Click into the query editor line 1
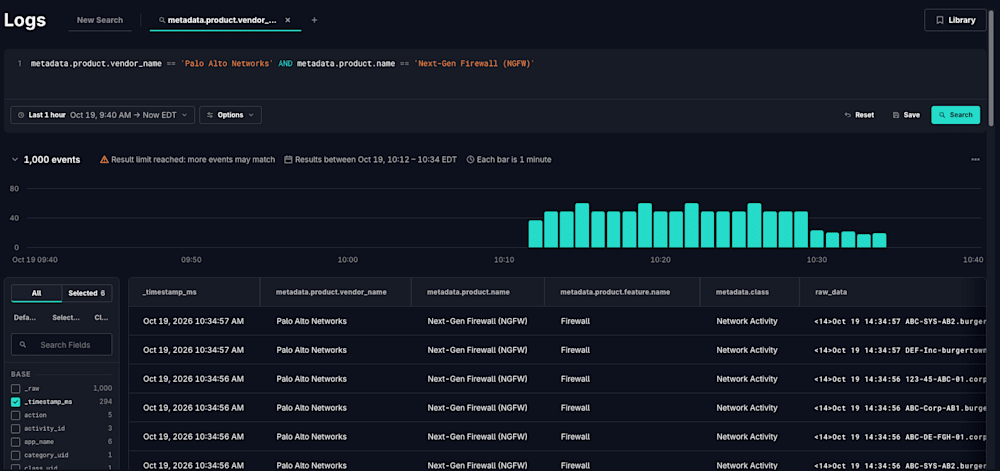This screenshot has width=1000, height=471. click(283, 64)
